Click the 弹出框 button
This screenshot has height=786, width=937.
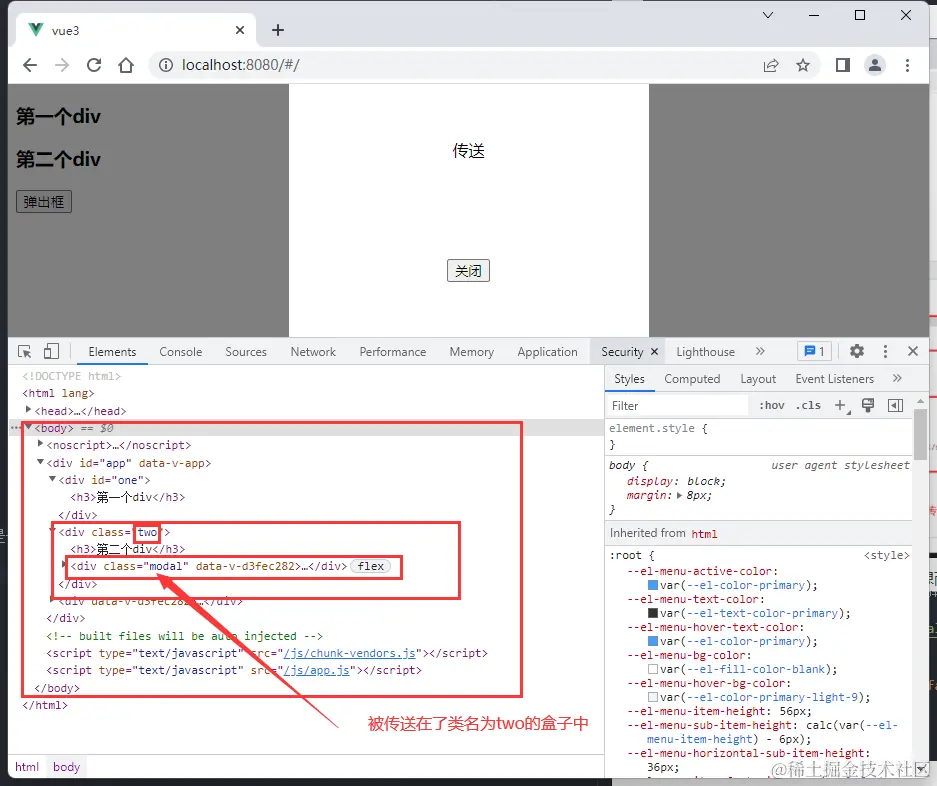coord(44,202)
